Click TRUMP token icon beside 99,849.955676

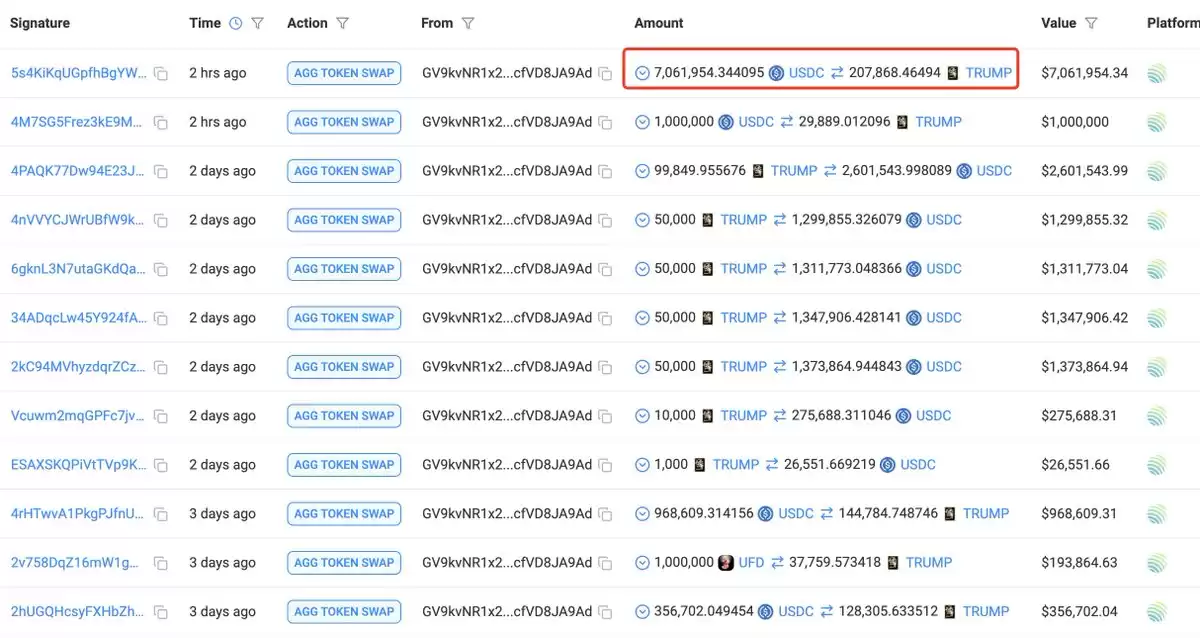pos(758,171)
